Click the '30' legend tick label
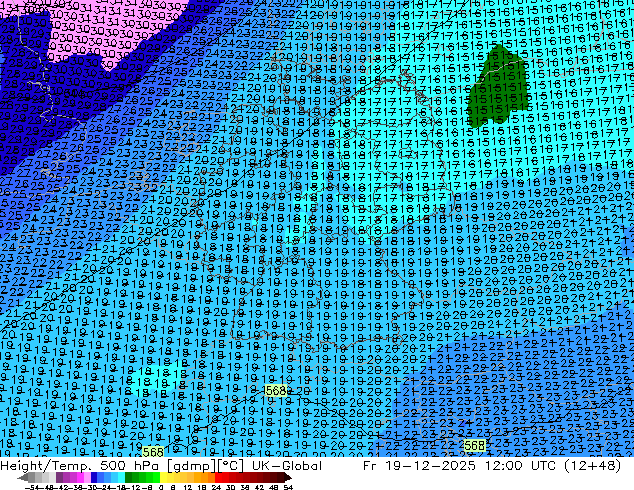Viewport: 634px width, 490px height. pos(230,487)
